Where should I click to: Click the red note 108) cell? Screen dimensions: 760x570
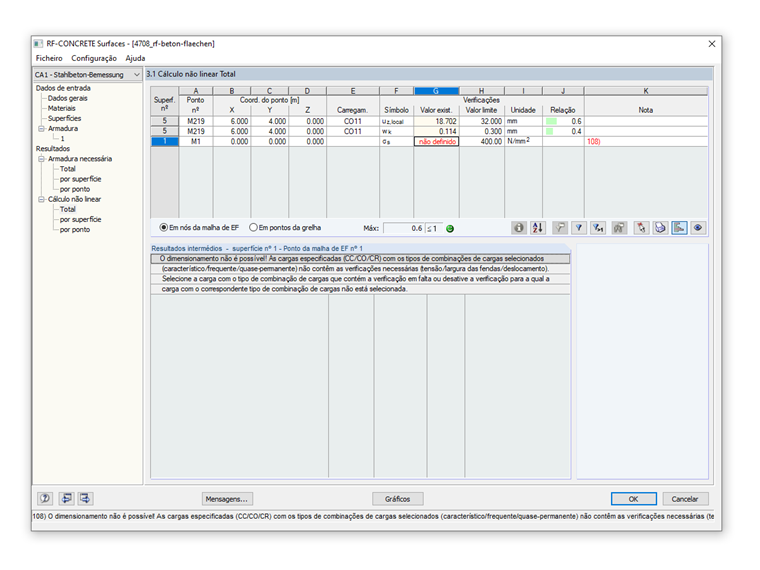coord(646,142)
